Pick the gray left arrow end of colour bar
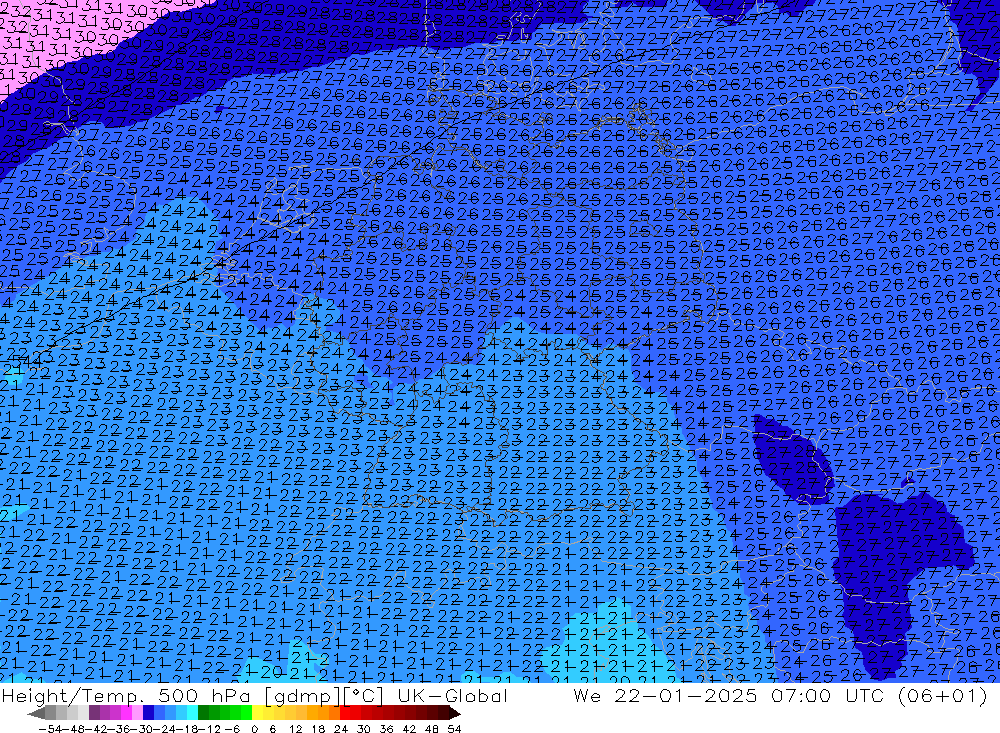The width and height of the screenshot is (1000, 733). [36, 714]
